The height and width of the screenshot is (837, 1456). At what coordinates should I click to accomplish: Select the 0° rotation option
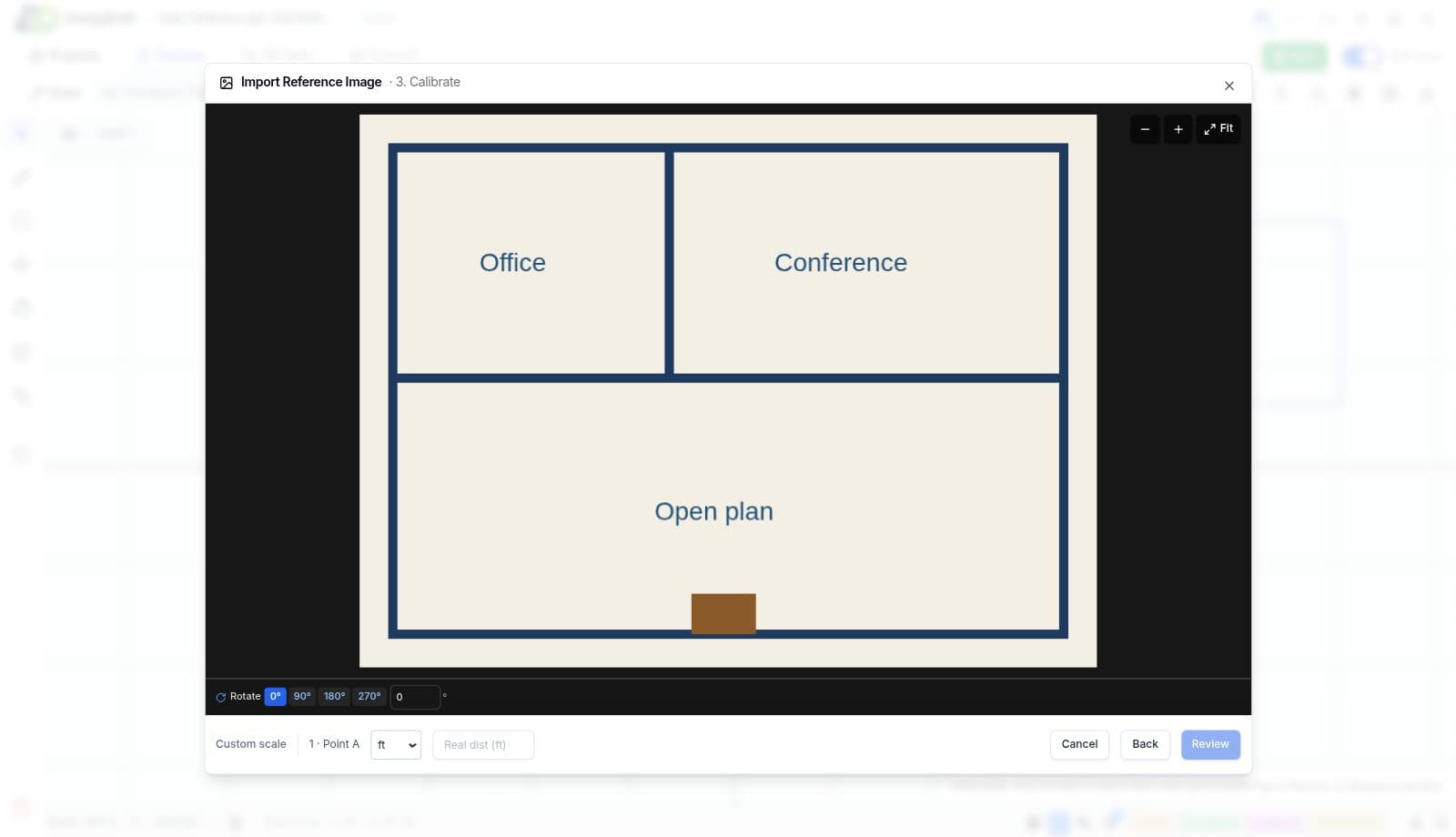click(275, 697)
